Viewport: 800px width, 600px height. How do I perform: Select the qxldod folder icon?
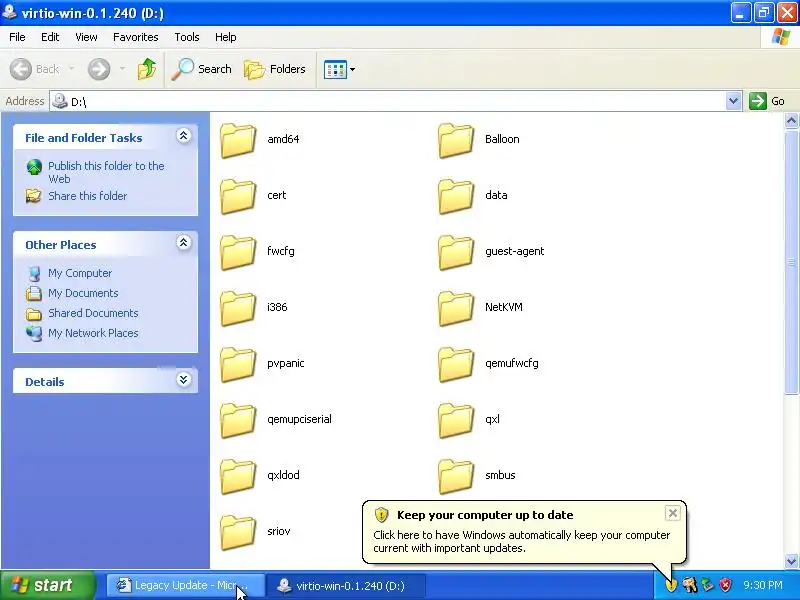238,477
